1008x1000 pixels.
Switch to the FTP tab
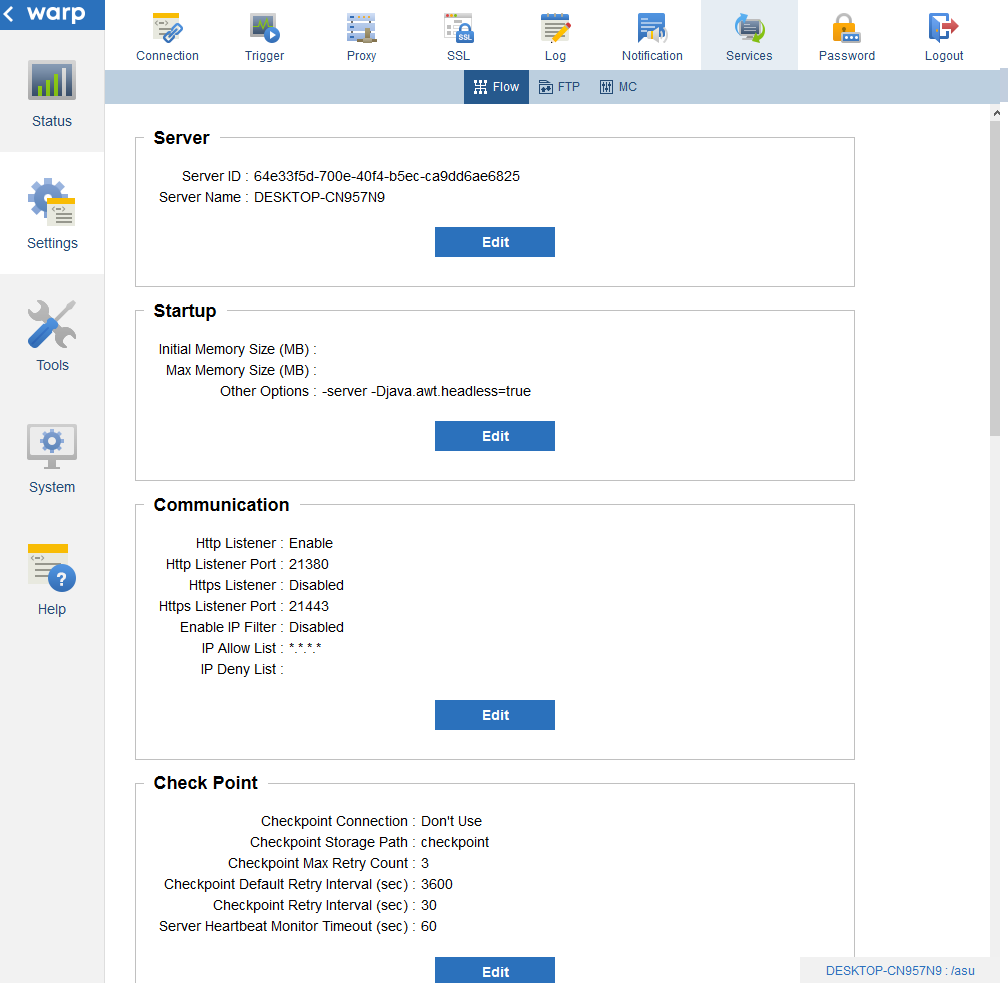tap(560, 86)
